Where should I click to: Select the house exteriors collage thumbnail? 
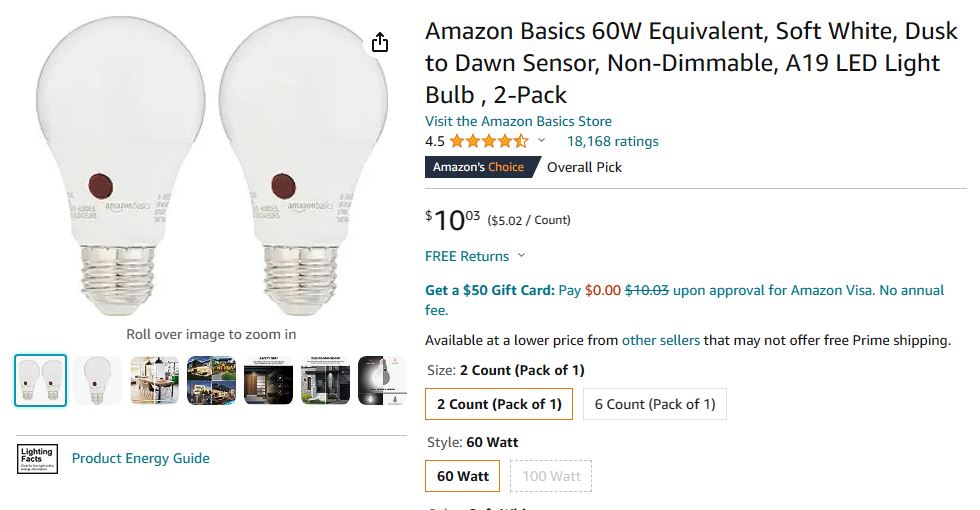coord(212,380)
